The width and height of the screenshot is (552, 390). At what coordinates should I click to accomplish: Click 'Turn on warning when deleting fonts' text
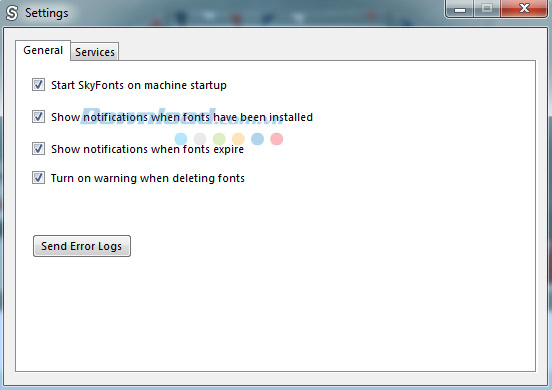148,178
